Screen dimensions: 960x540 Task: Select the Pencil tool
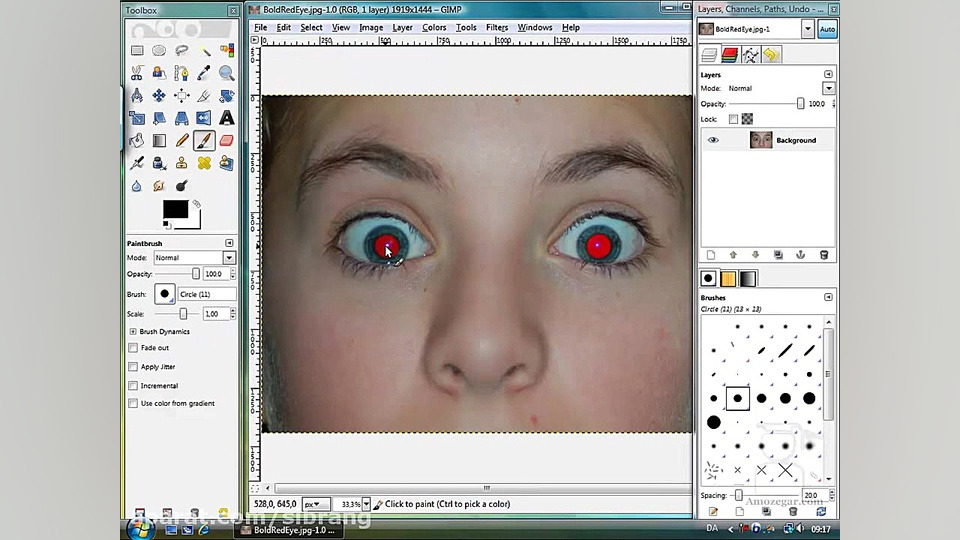[182, 141]
